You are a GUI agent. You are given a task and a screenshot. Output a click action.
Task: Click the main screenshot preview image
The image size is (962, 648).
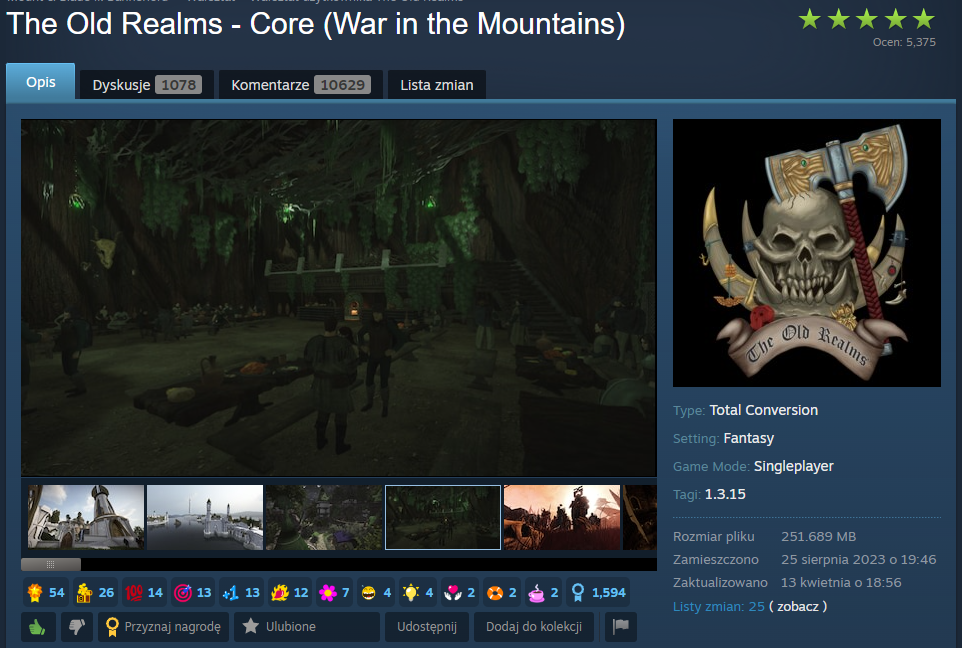[339, 298]
